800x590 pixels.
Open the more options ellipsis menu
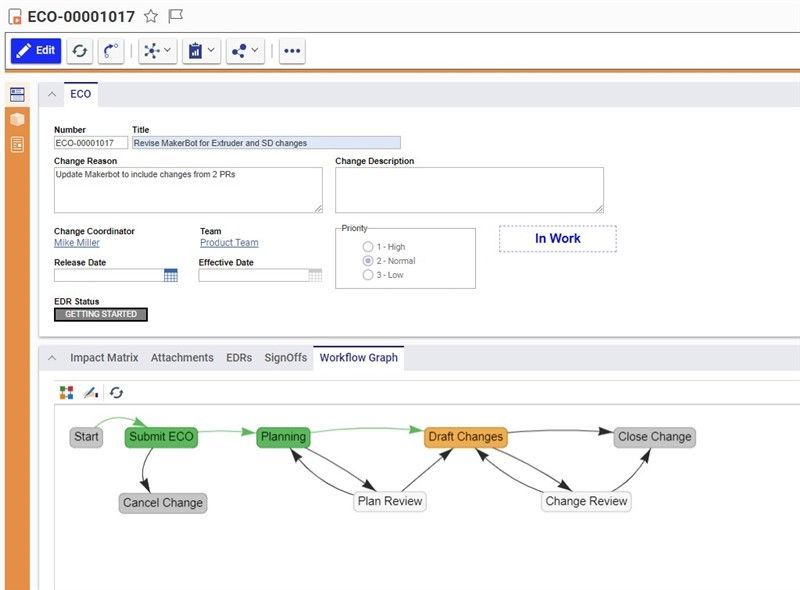[292, 50]
